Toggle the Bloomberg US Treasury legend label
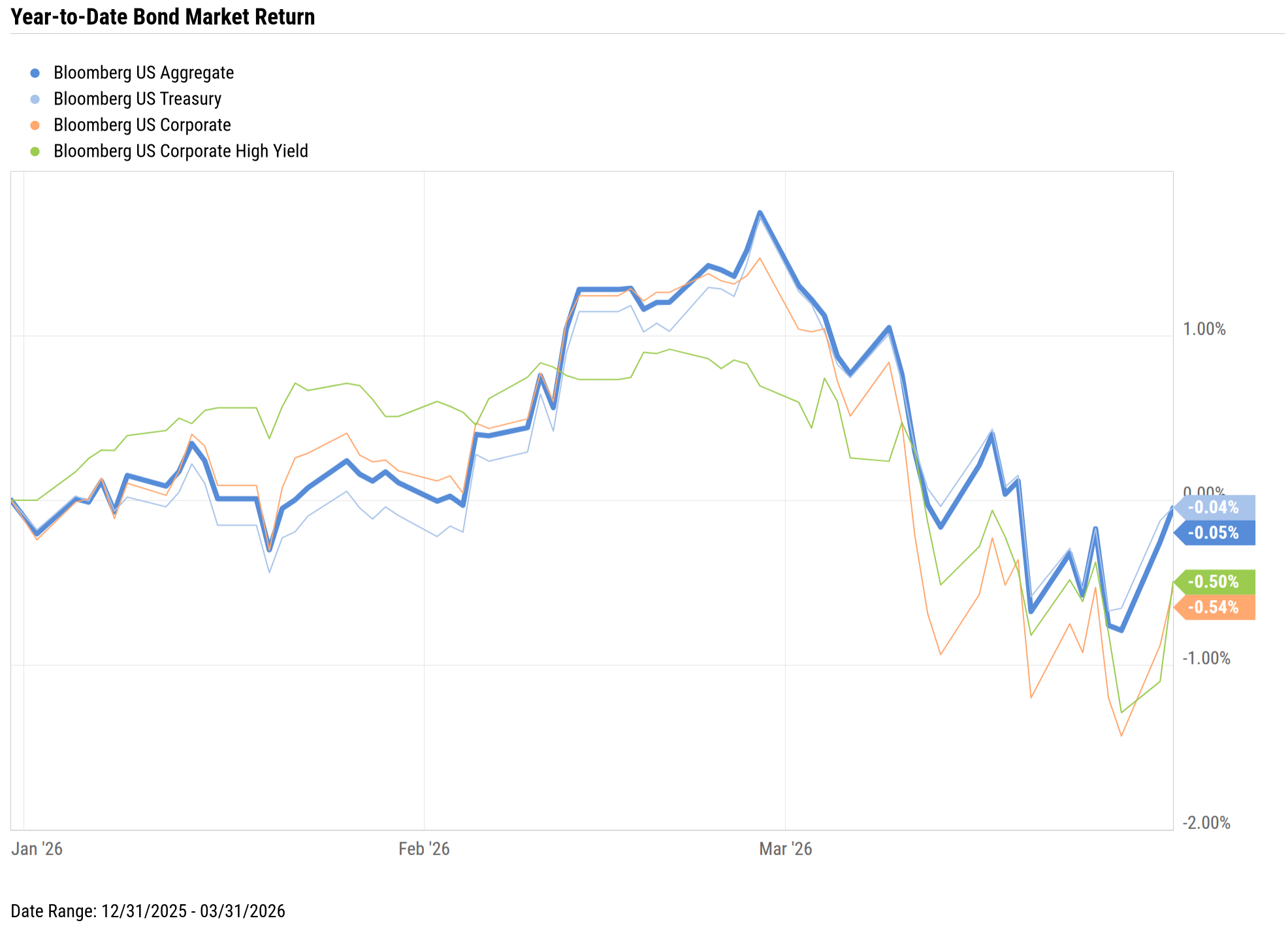 coord(137,99)
